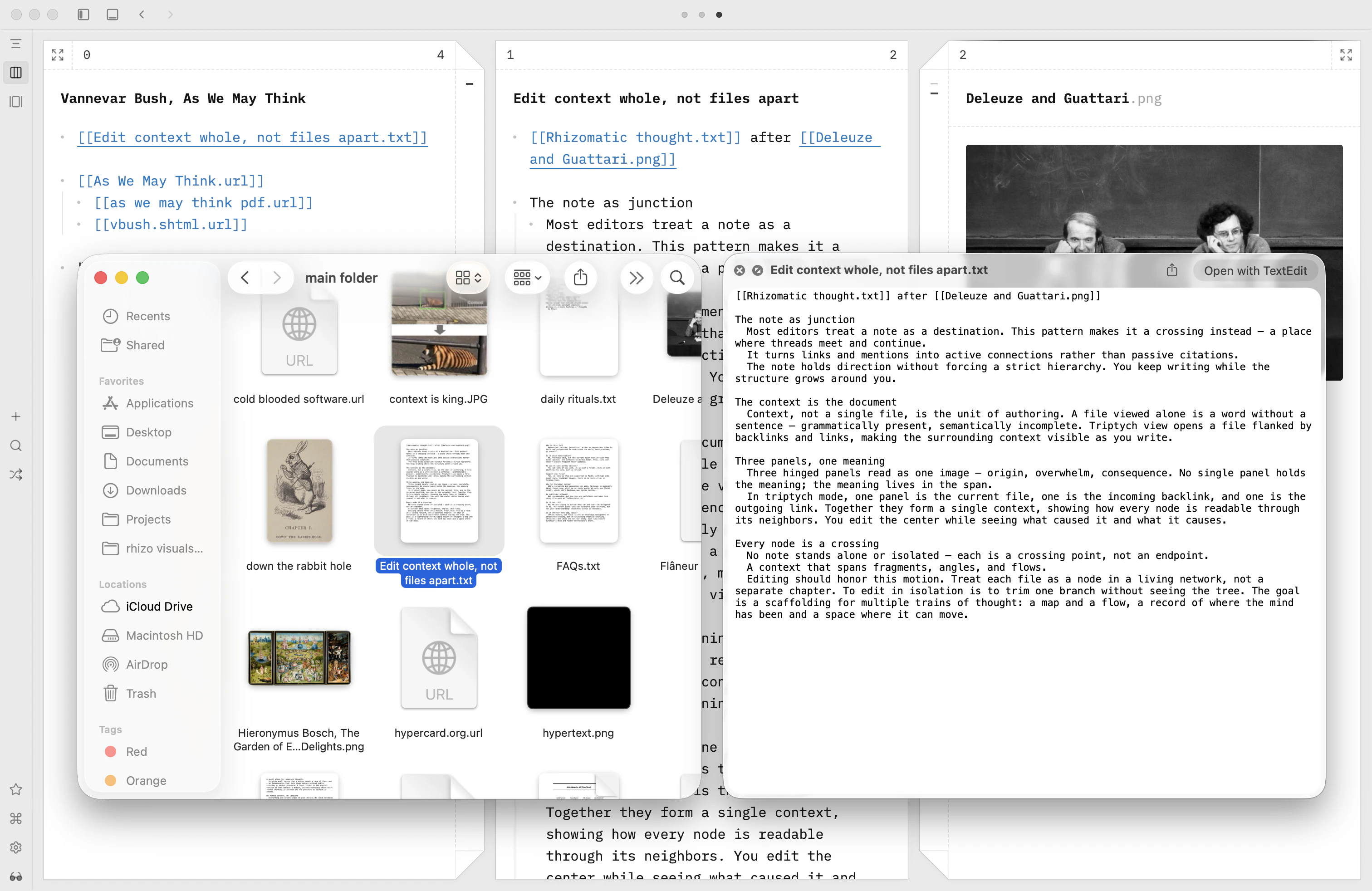This screenshot has width=1372, height=891.
Task: Open the command key shortcuts icon
Action: [x=16, y=818]
